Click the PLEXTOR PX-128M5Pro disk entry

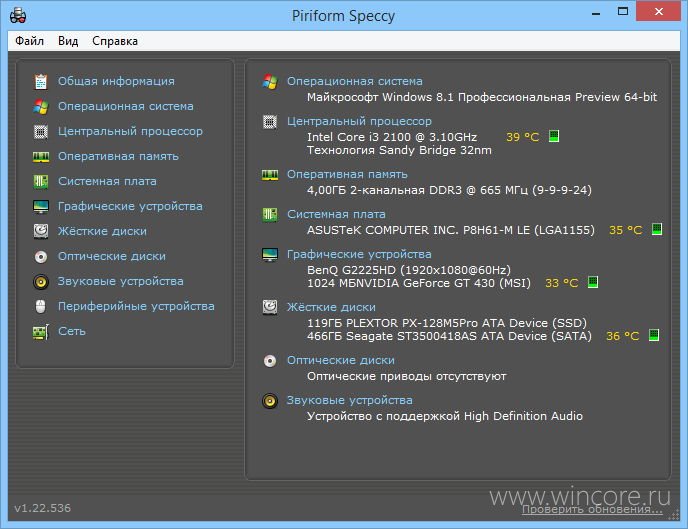447,323
